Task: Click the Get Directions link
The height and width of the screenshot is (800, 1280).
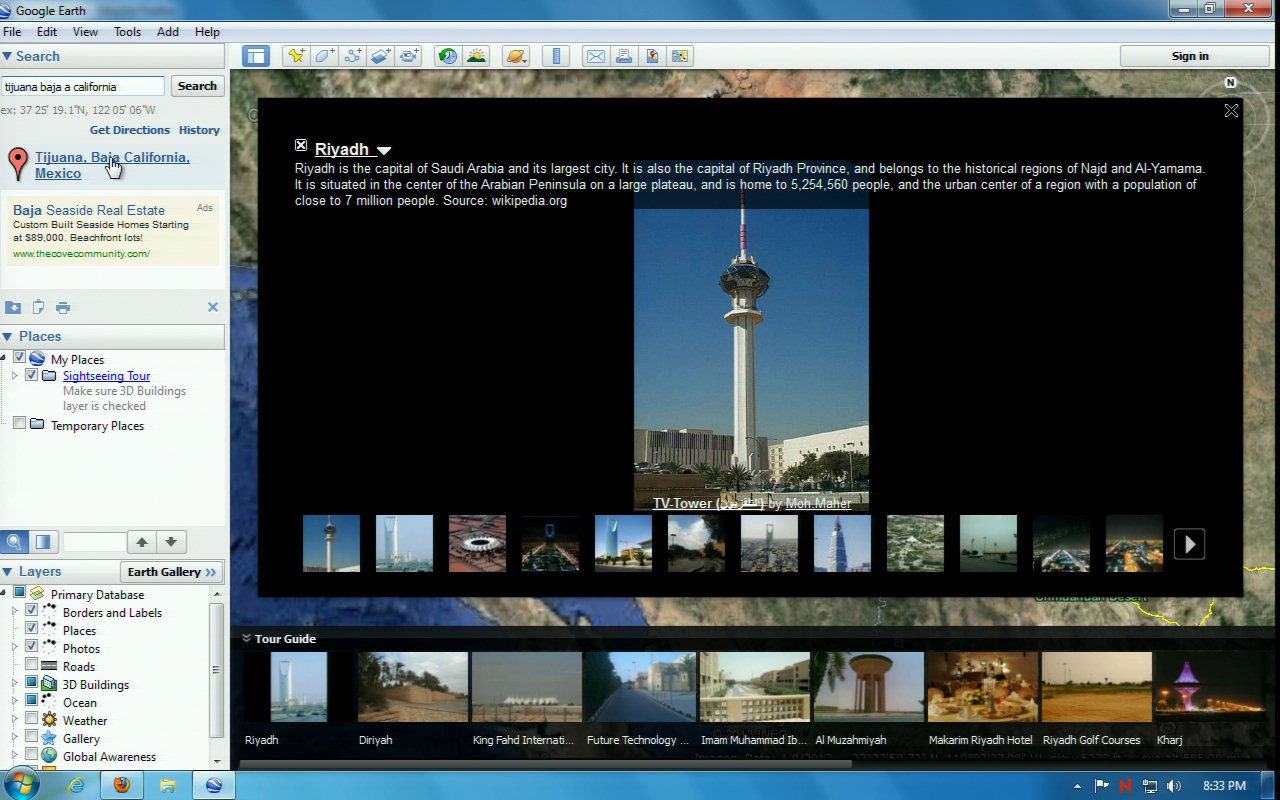Action: [130, 130]
